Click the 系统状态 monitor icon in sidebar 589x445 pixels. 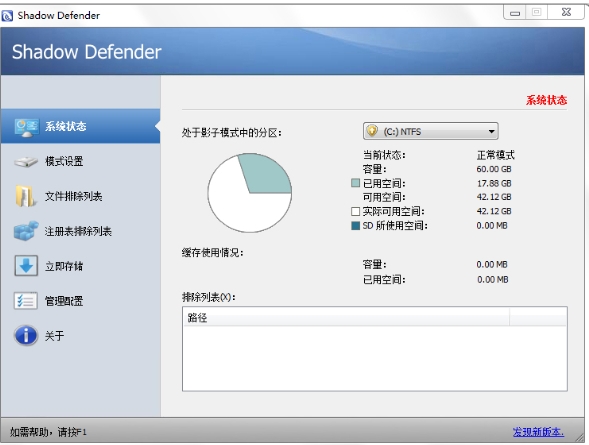[x=26, y=127]
